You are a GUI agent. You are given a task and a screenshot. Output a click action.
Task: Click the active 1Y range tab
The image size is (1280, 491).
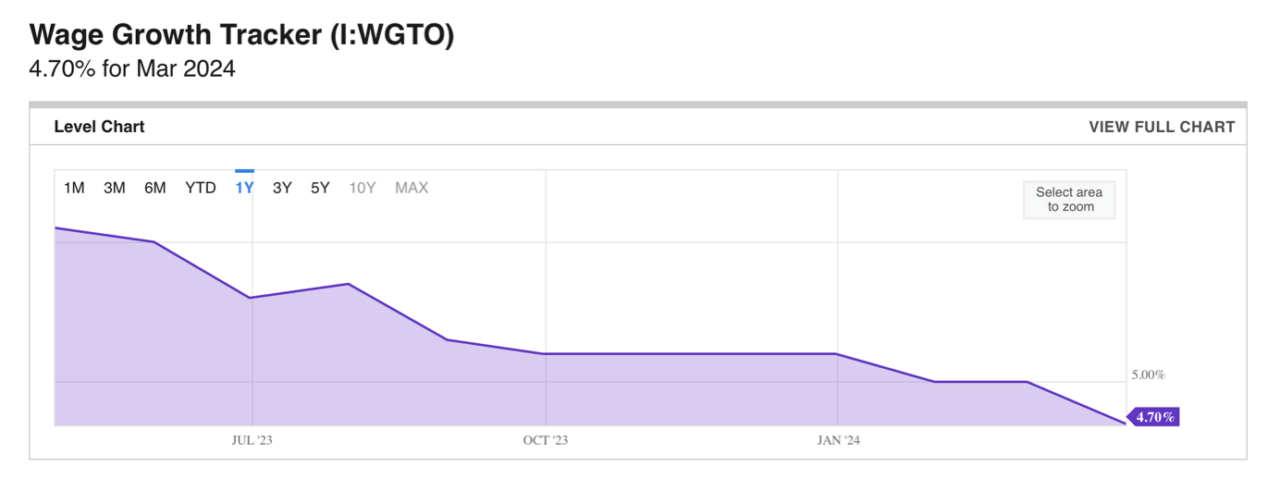[244, 188]
